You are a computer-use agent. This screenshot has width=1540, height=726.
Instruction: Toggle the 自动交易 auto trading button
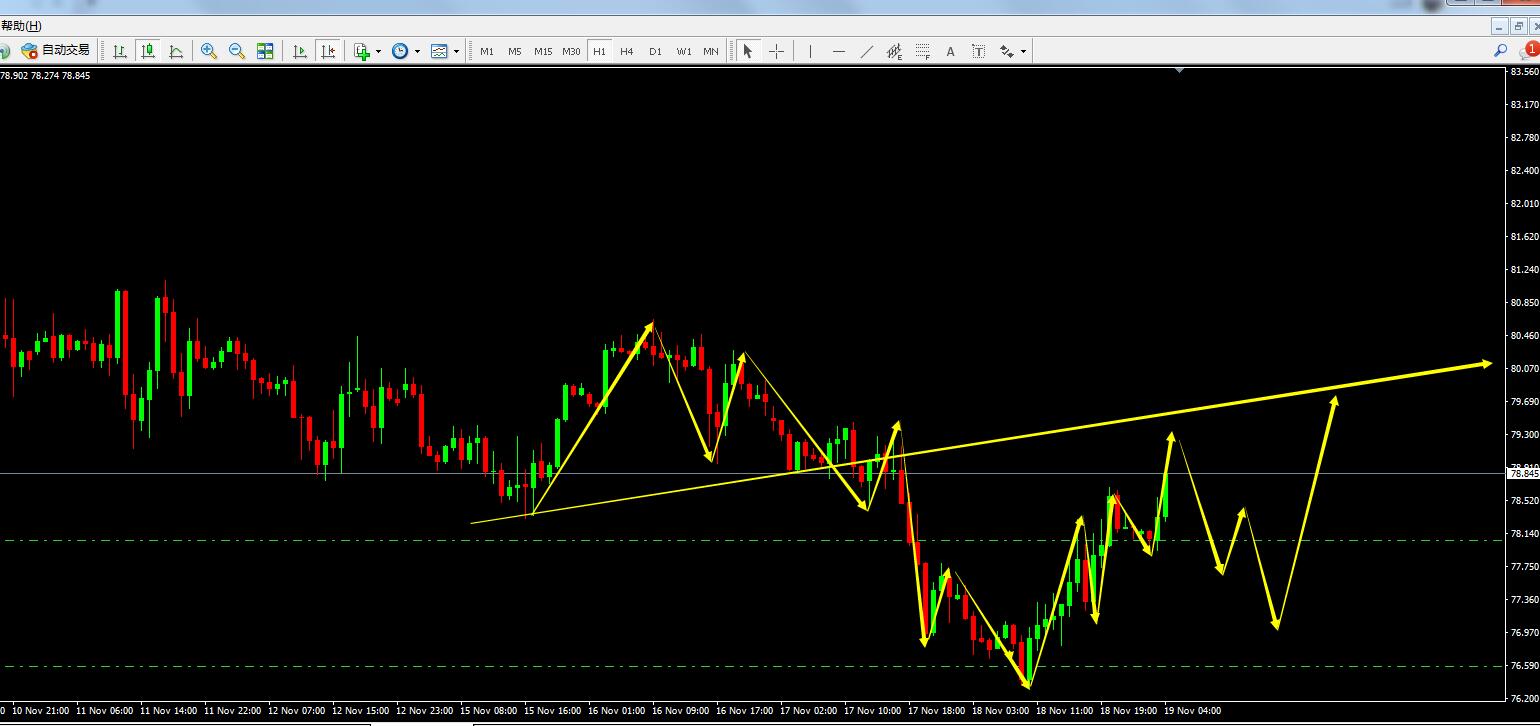pyautogui.click(x=56, y=50)
